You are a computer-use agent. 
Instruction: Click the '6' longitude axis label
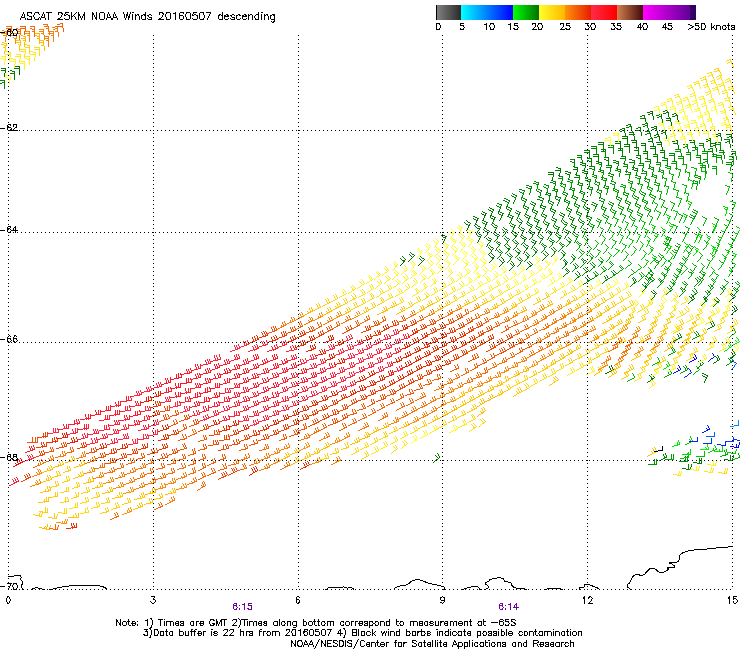pos(298,600)
